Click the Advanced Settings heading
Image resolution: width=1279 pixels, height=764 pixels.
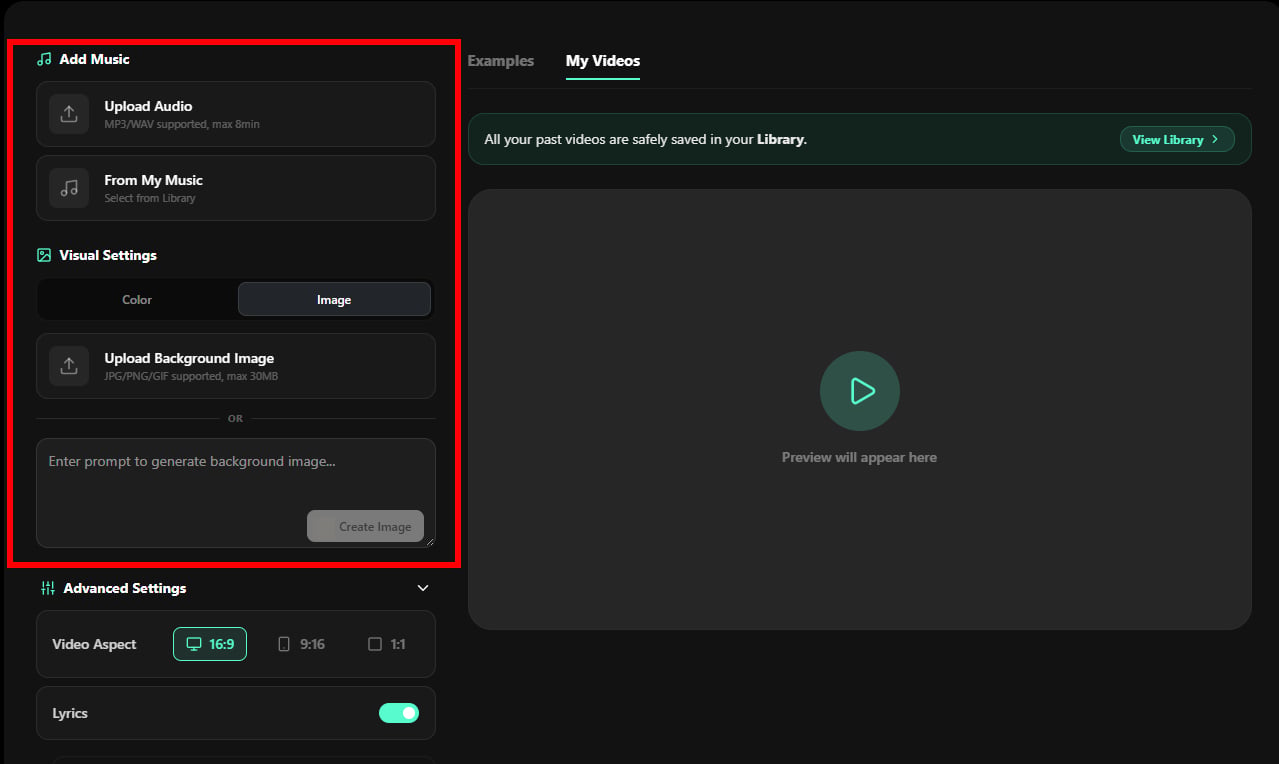point(125,588)
